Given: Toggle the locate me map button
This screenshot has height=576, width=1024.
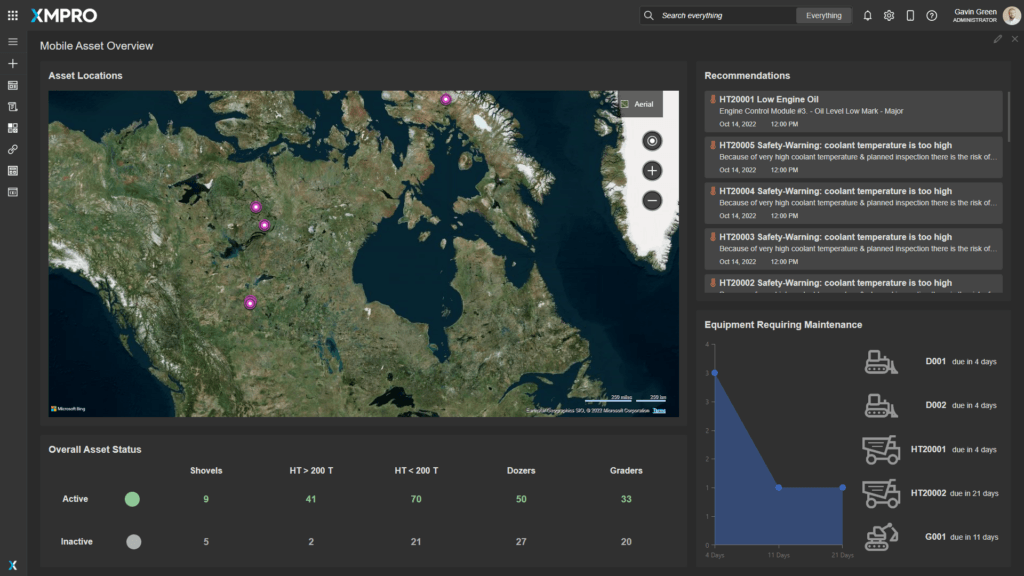Looking at the screenshot, I should pos(652,141).
